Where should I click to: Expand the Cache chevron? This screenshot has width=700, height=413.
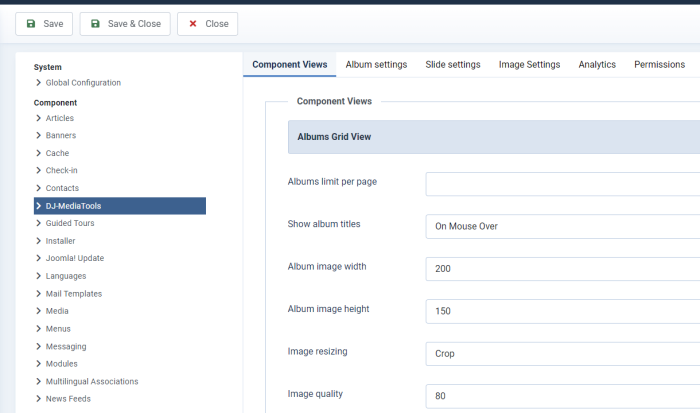(x=38, y=153)
